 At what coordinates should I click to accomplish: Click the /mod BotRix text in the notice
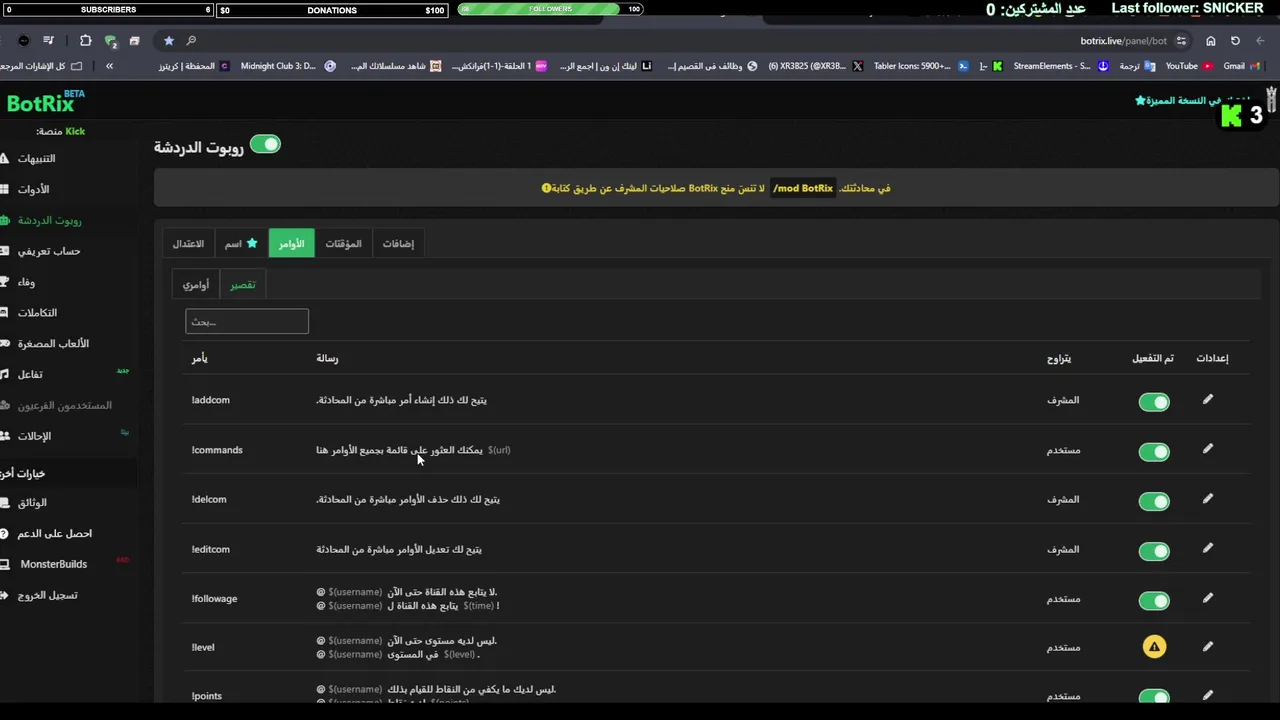pos(803,188)
